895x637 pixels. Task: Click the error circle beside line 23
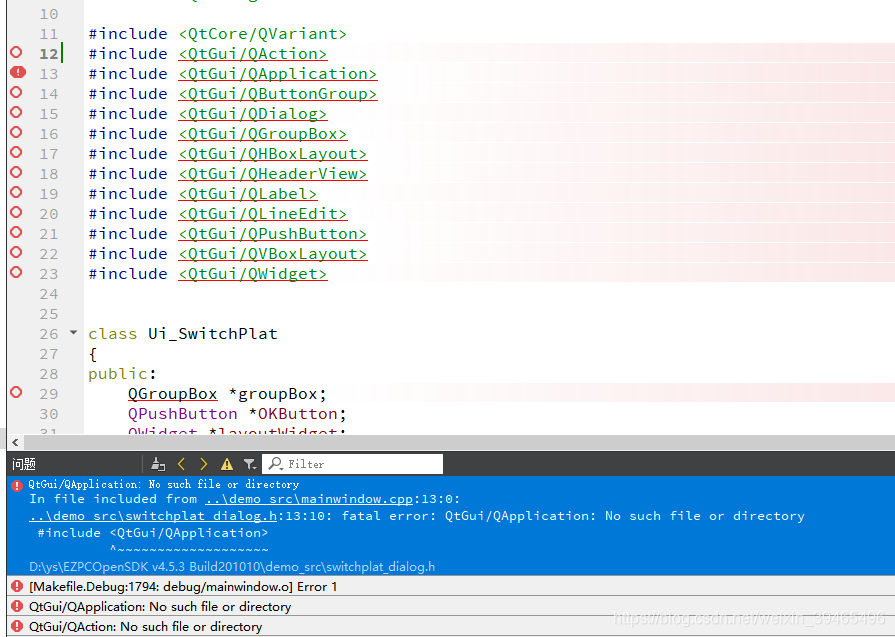(17, 272)
